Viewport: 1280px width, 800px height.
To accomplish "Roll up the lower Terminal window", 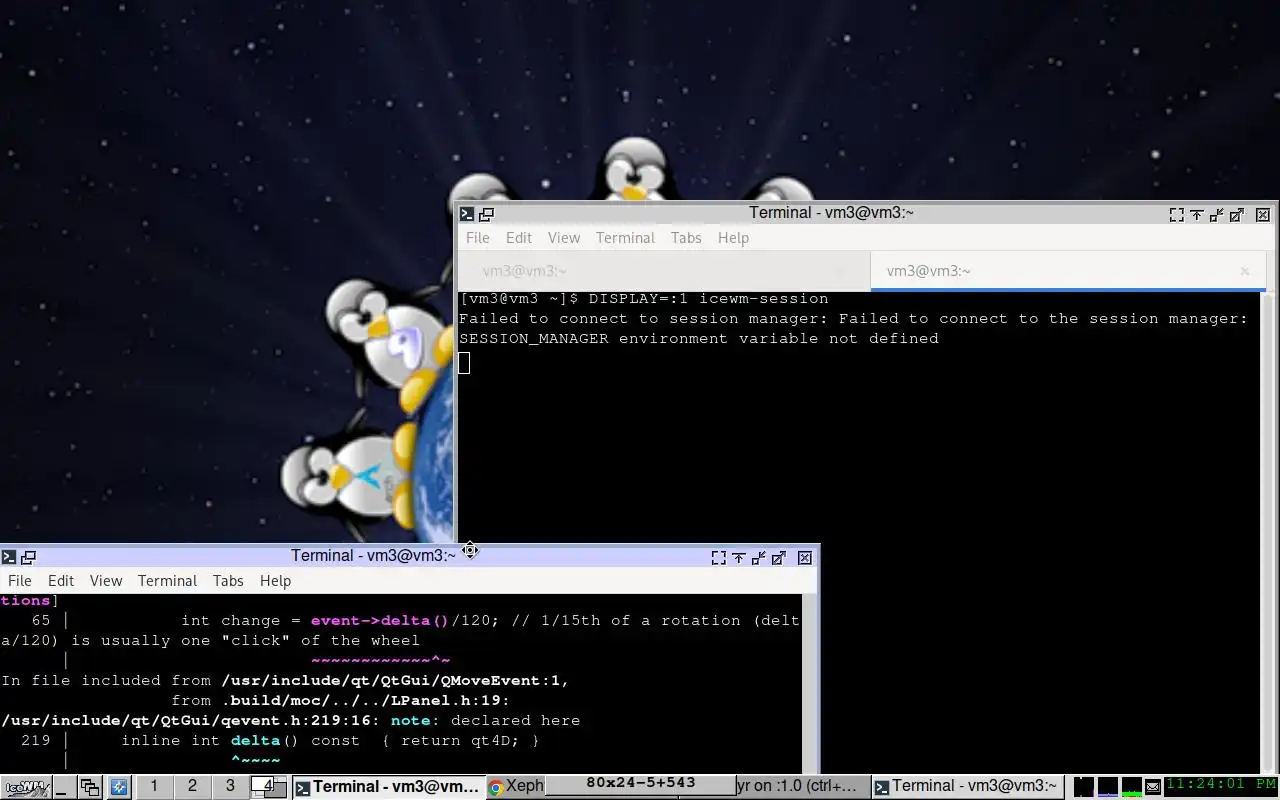I will (739, 557).
